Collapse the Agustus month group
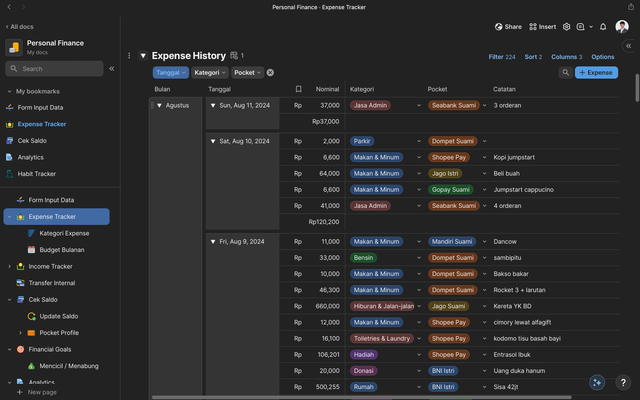Image resolution: width=640 pixels, height=400 pixels. pyautogui.click(x=160, y=105)
